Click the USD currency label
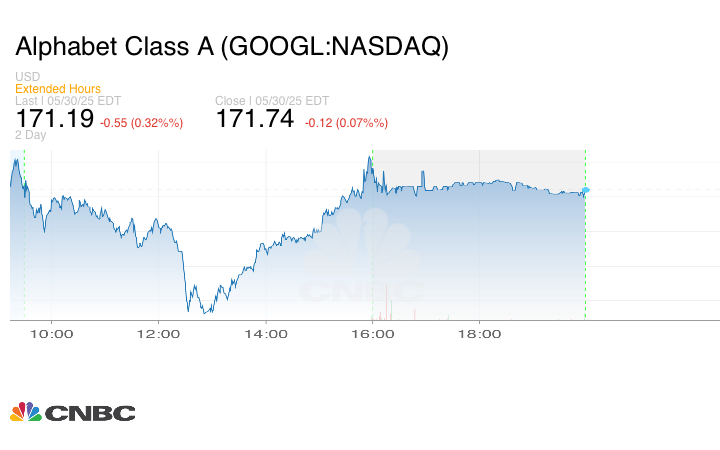This screenshot has height=450, width=720. click(x=28, y=77)
